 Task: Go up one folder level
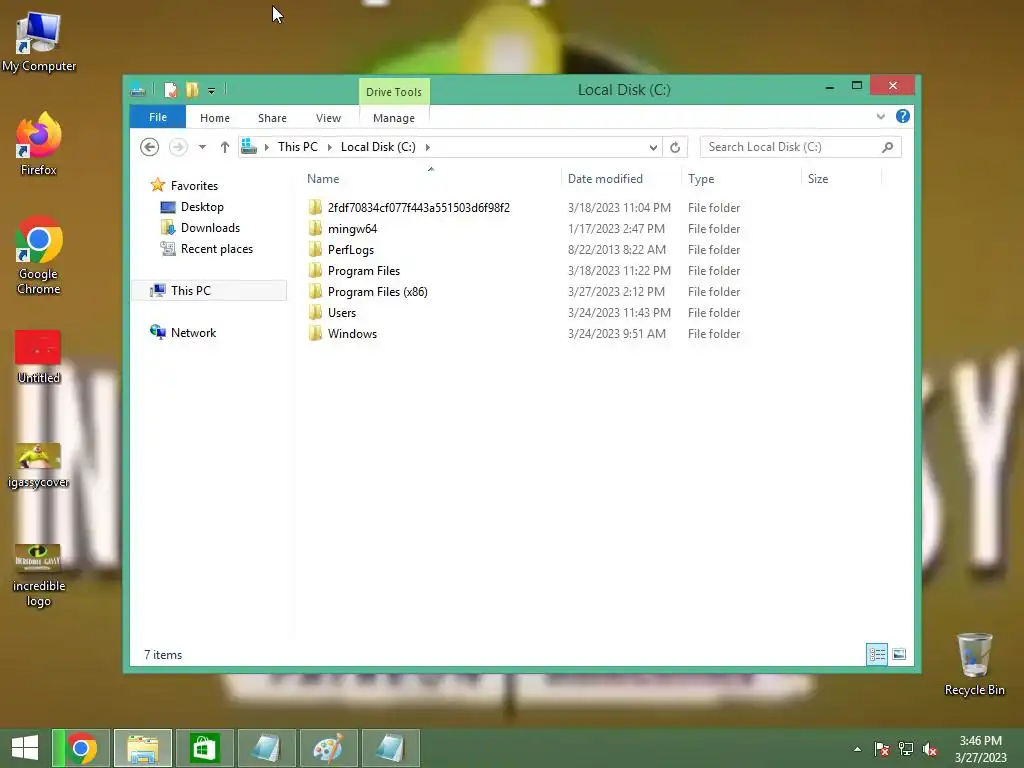click(225, 147)
